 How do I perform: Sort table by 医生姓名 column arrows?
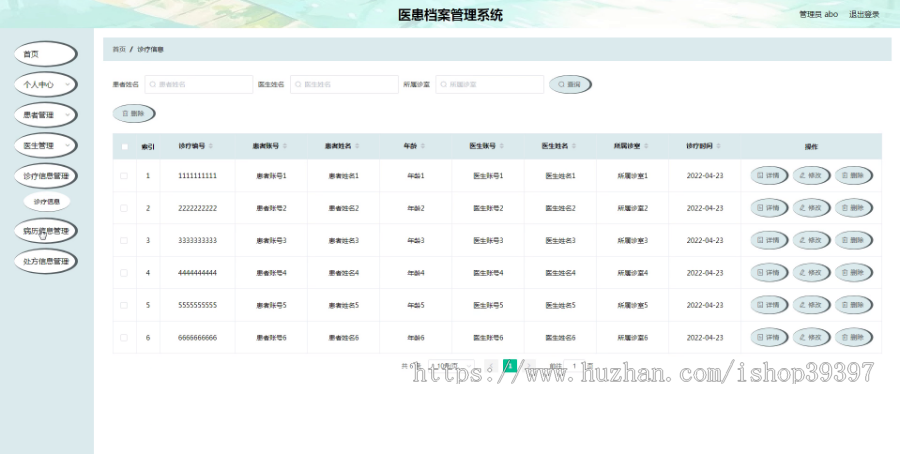[574, 146]
